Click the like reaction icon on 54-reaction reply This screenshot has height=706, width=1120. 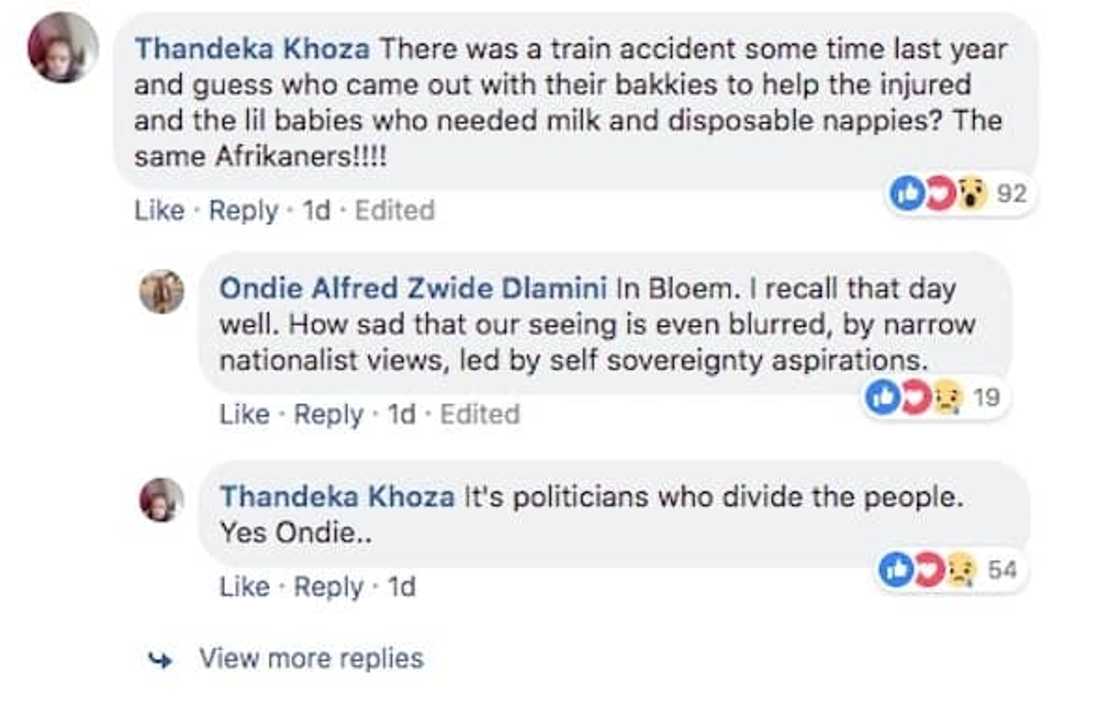tap(896, 570)
